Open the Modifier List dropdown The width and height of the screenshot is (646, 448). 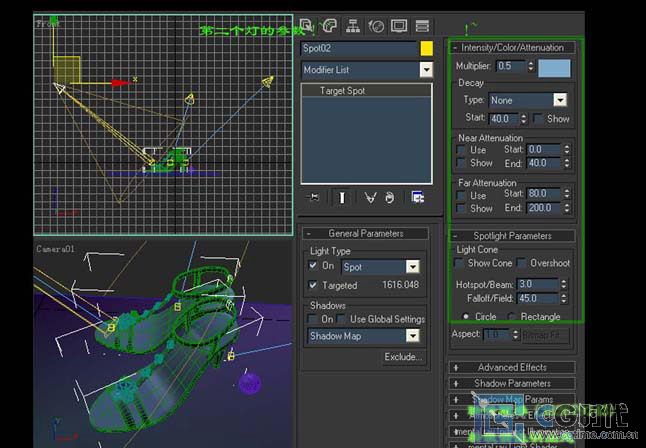pyautogui.click(x=426, y=70)
